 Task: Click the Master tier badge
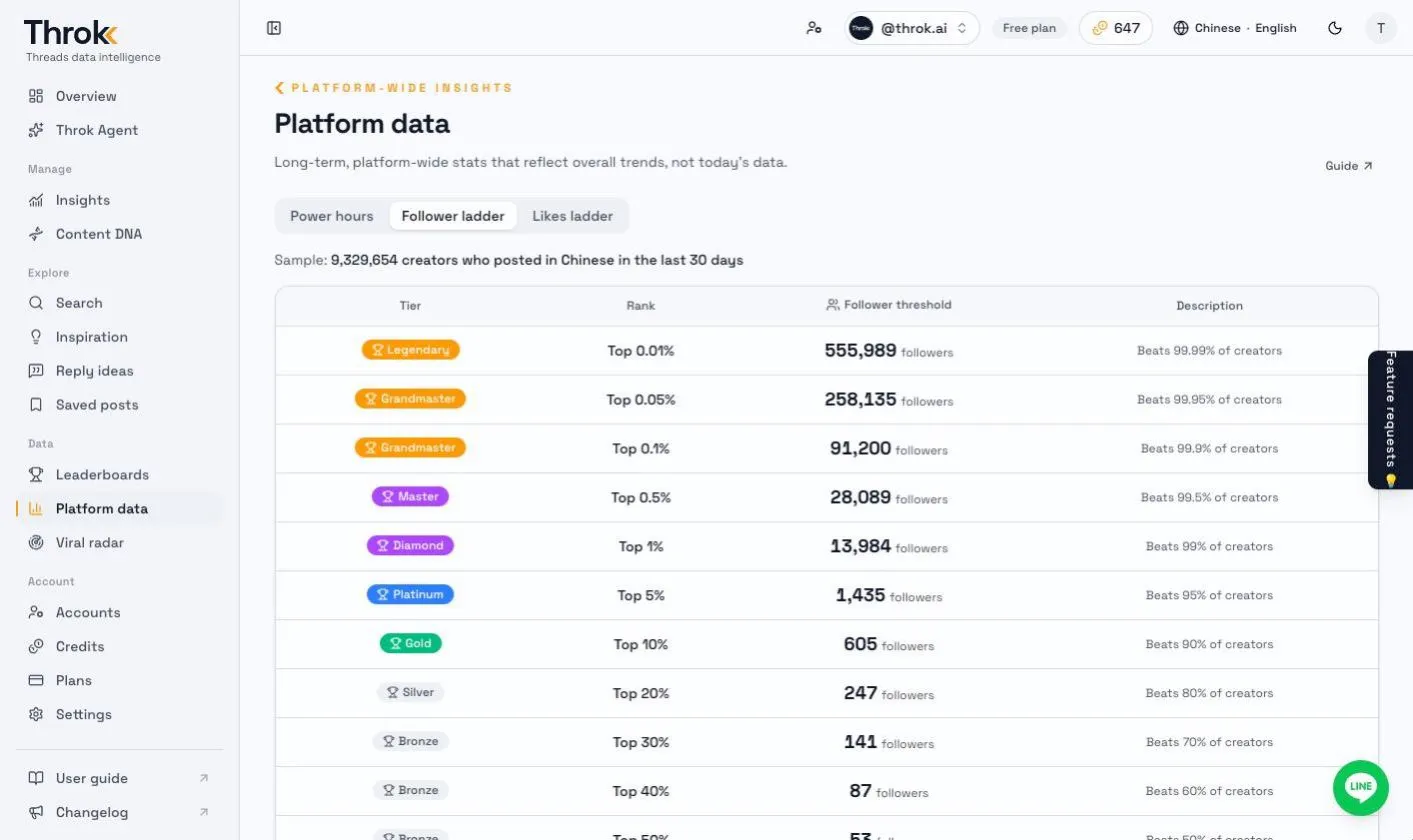(x=410, y=496)
